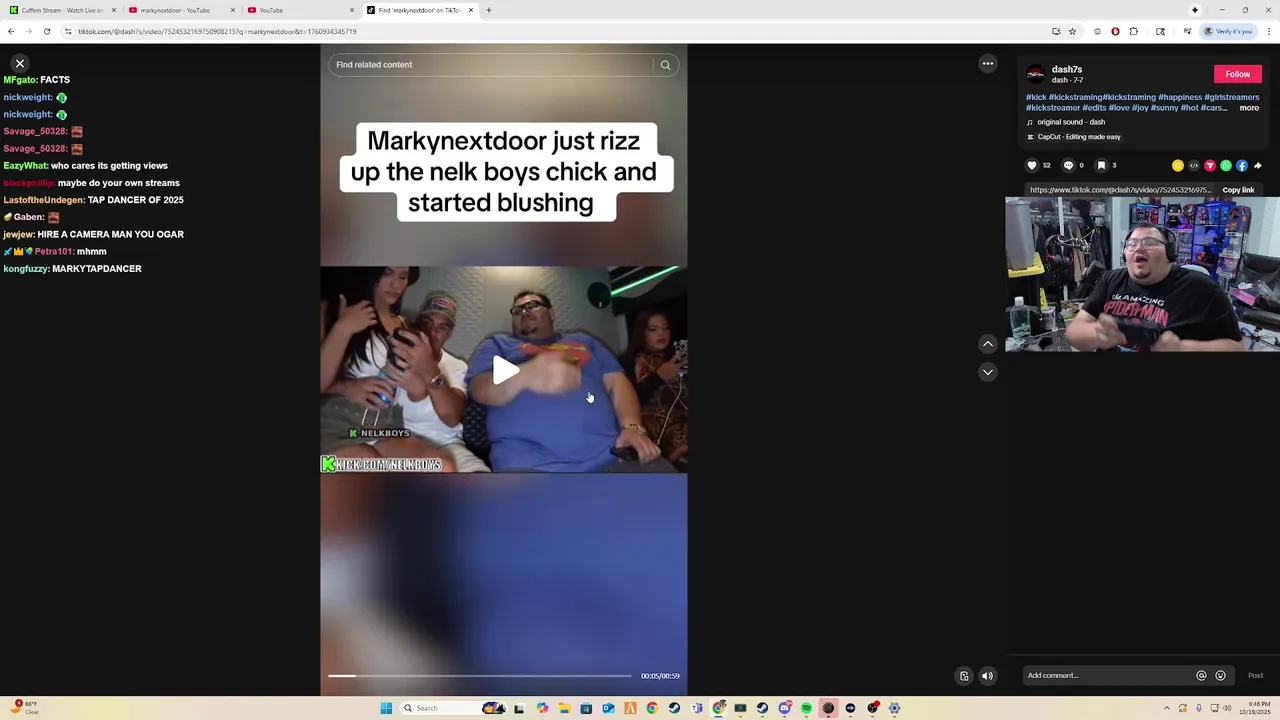
Task: Open the dash7s profile avatar
Action: coord(1036,74)
